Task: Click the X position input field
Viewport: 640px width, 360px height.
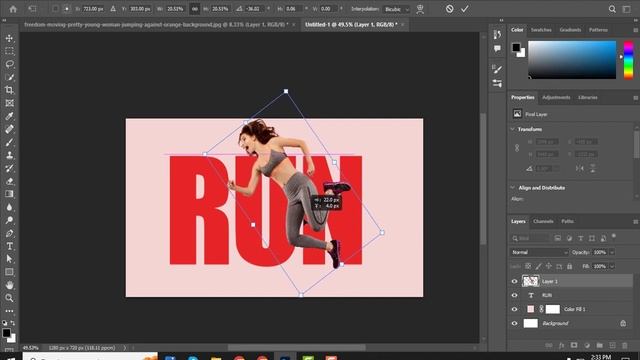Action: (x=92, y=9)
